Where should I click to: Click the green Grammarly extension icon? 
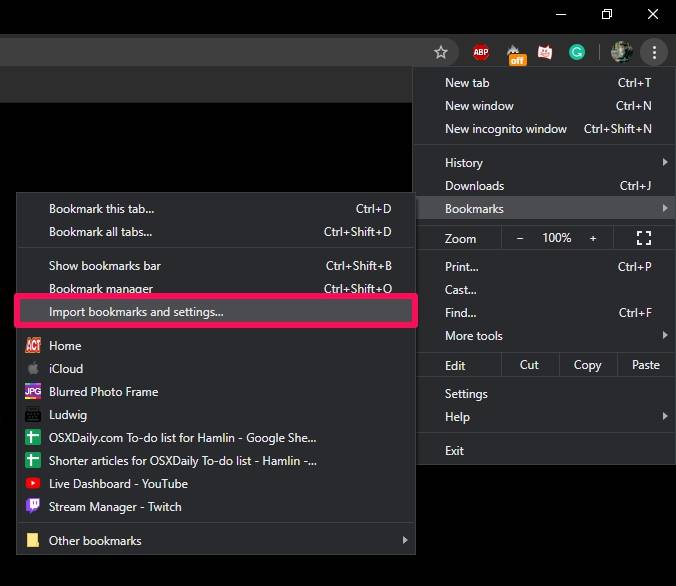[577, 52]
